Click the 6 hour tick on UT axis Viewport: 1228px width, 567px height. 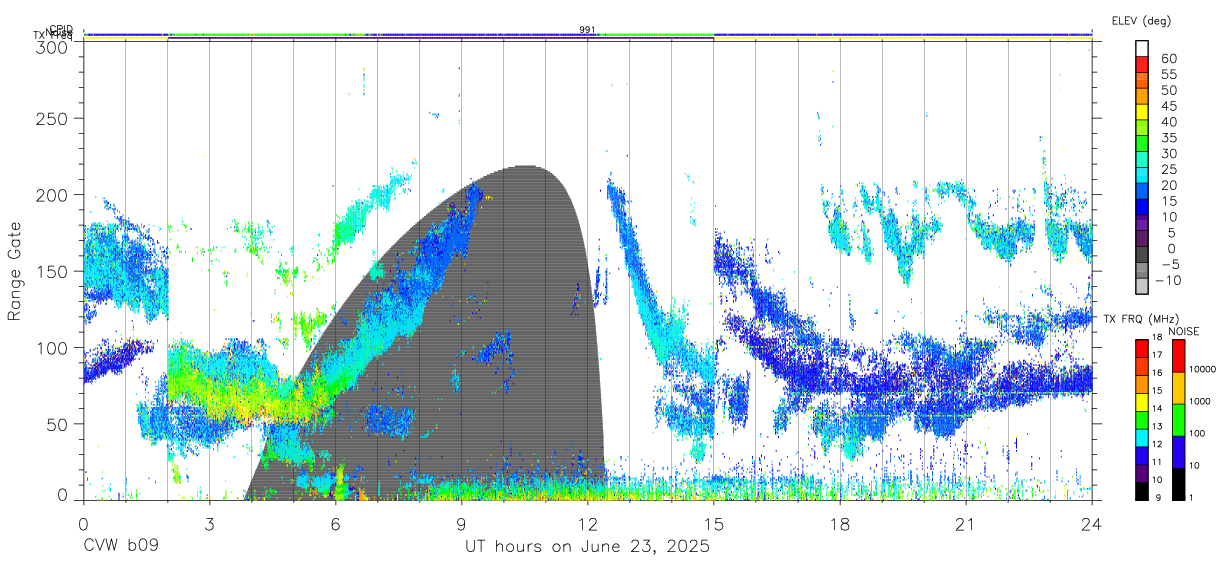tap(335, 523)
